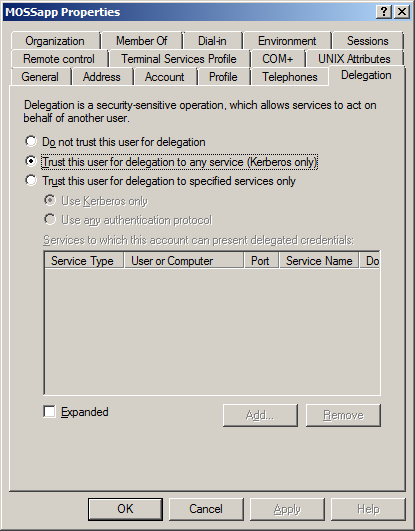This screenshot has width=415, height=531.
Task: Sort by User or Computer column
Action: coord(184,261)
